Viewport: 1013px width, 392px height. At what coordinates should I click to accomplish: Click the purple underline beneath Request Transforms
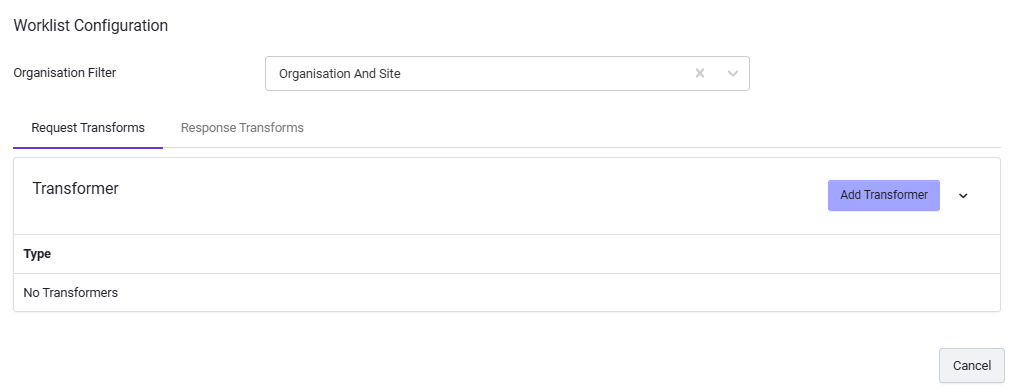point(88,148)
